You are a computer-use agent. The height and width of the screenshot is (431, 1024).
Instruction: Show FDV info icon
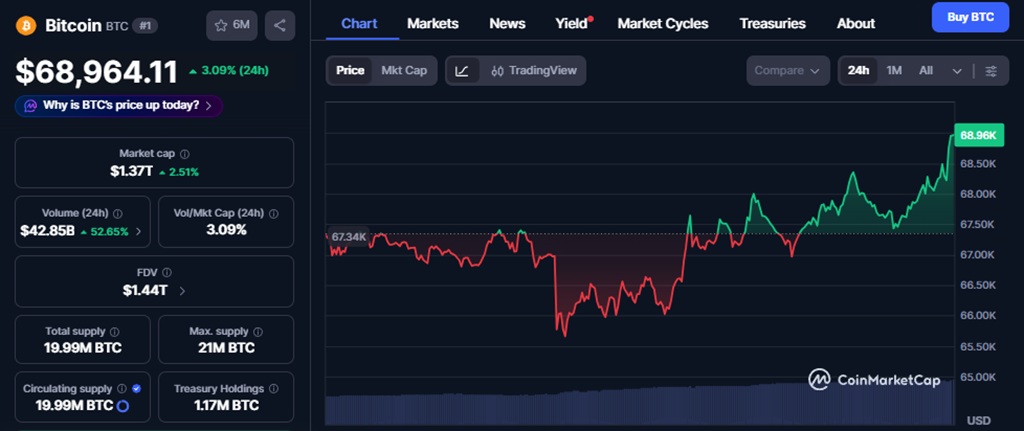(x=167, y=272)
